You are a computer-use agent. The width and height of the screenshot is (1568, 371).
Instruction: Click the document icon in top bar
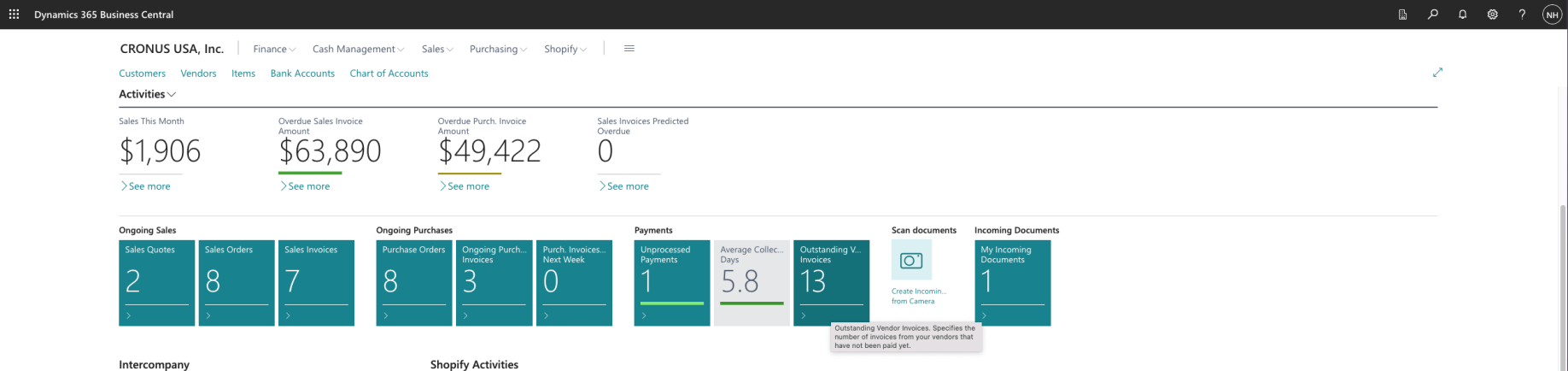(x=1402, y=15)
